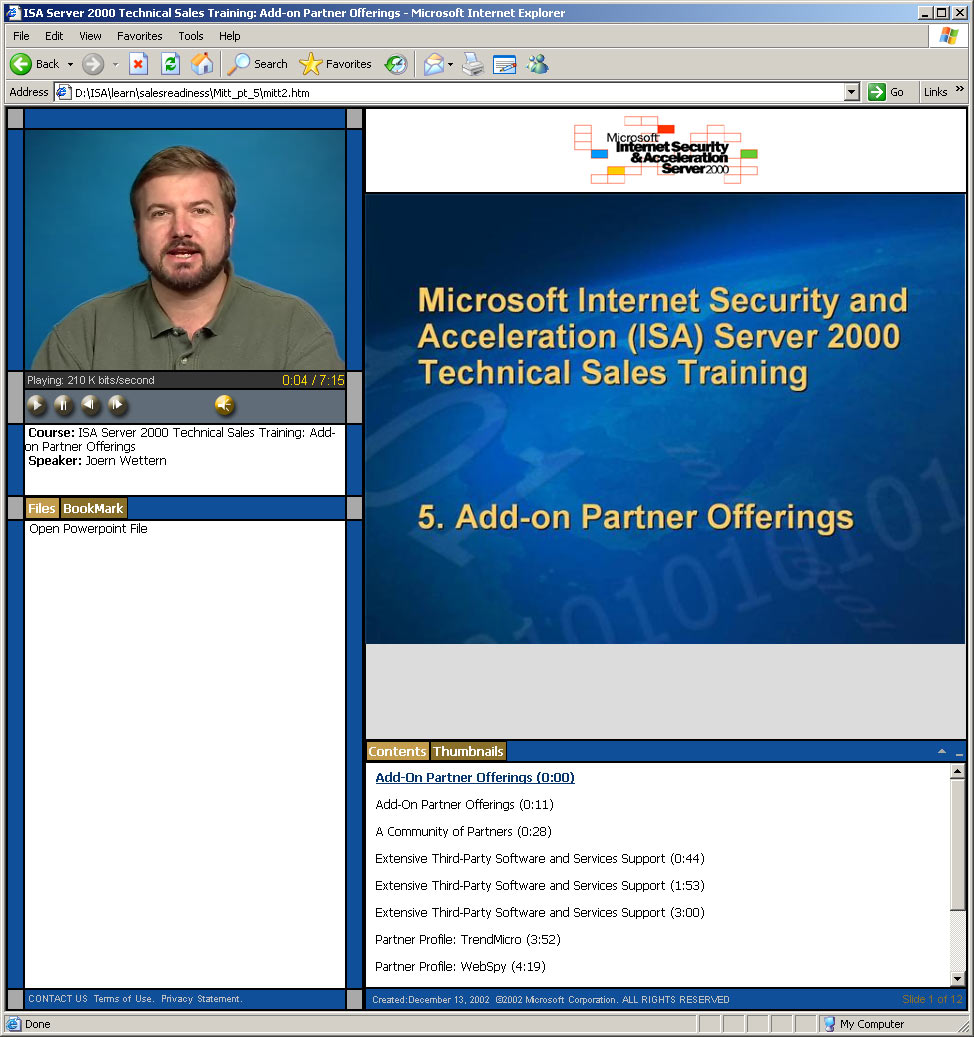Pause the training video playback
974x1037 pixels.
point(63,405)
